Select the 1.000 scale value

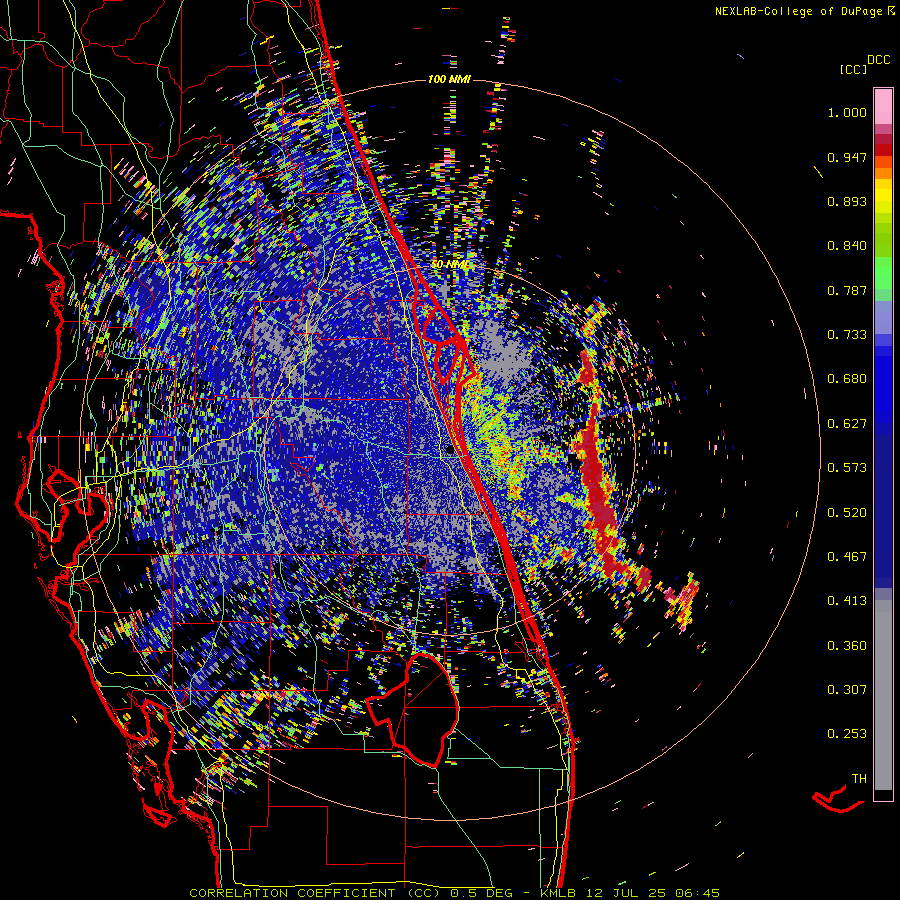[x=847, y=112]
